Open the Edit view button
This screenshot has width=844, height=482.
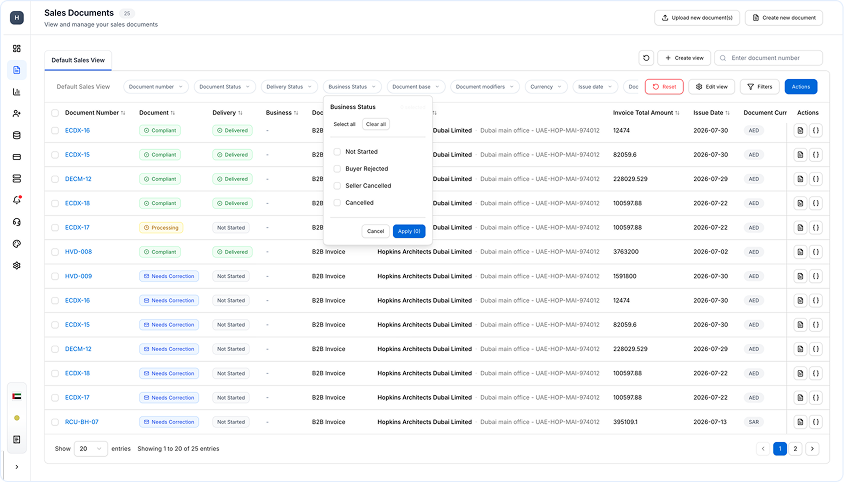712,87
